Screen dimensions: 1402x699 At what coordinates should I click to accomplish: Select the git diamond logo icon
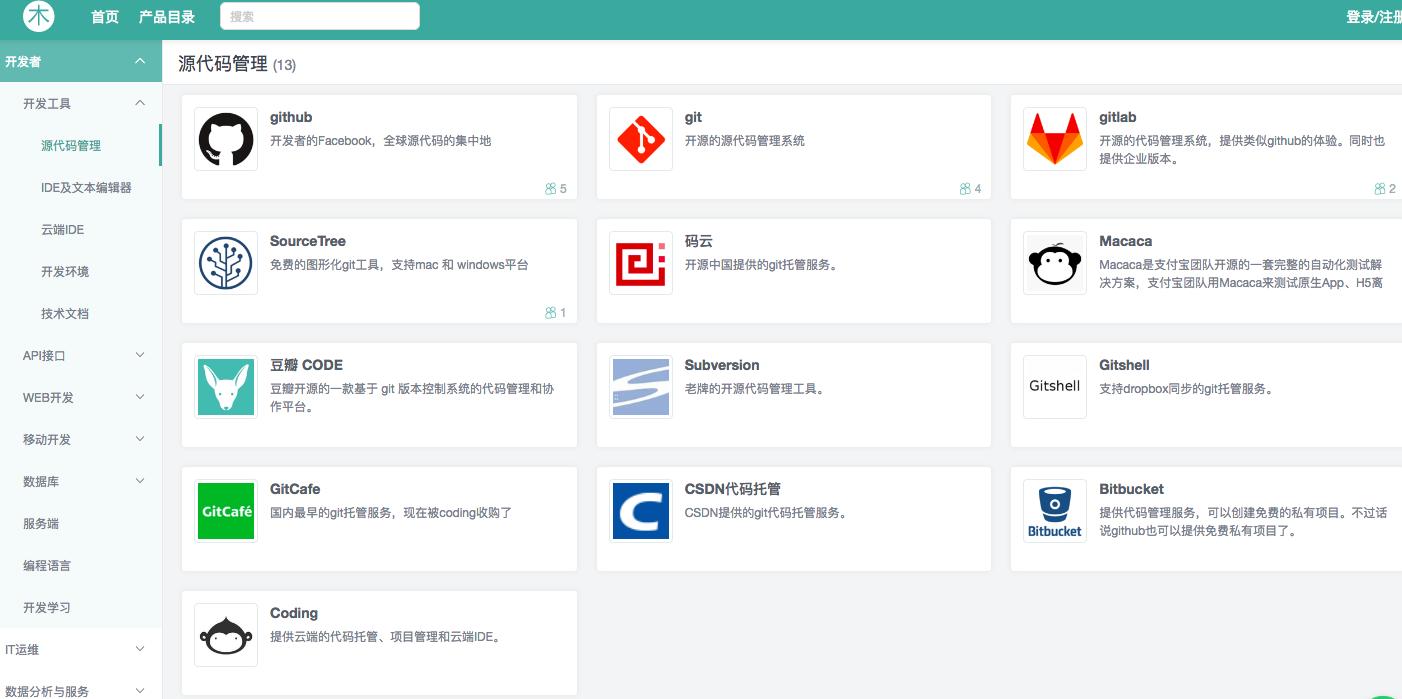640,139
